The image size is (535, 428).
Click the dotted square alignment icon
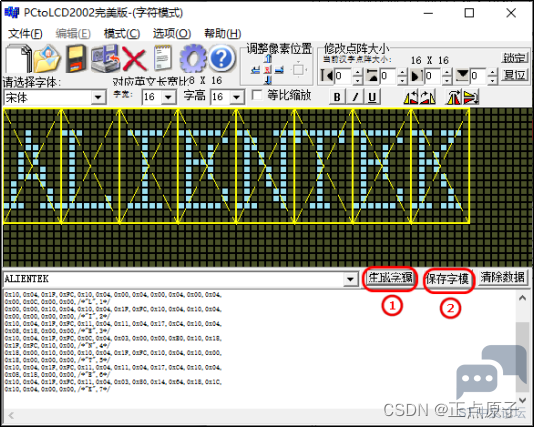(299, 70)
